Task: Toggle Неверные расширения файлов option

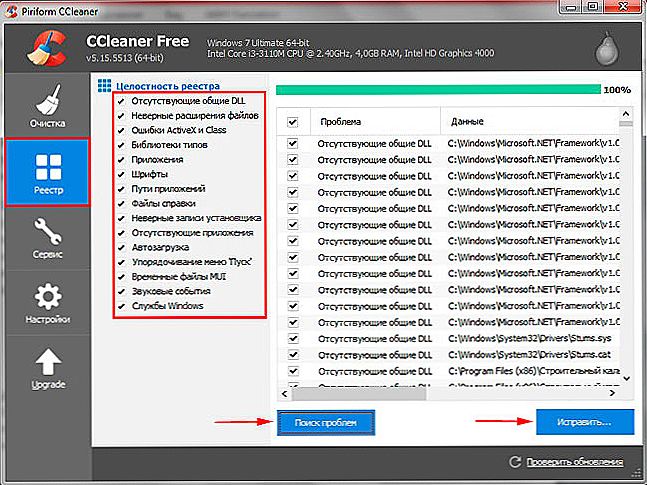Action: 121,116
